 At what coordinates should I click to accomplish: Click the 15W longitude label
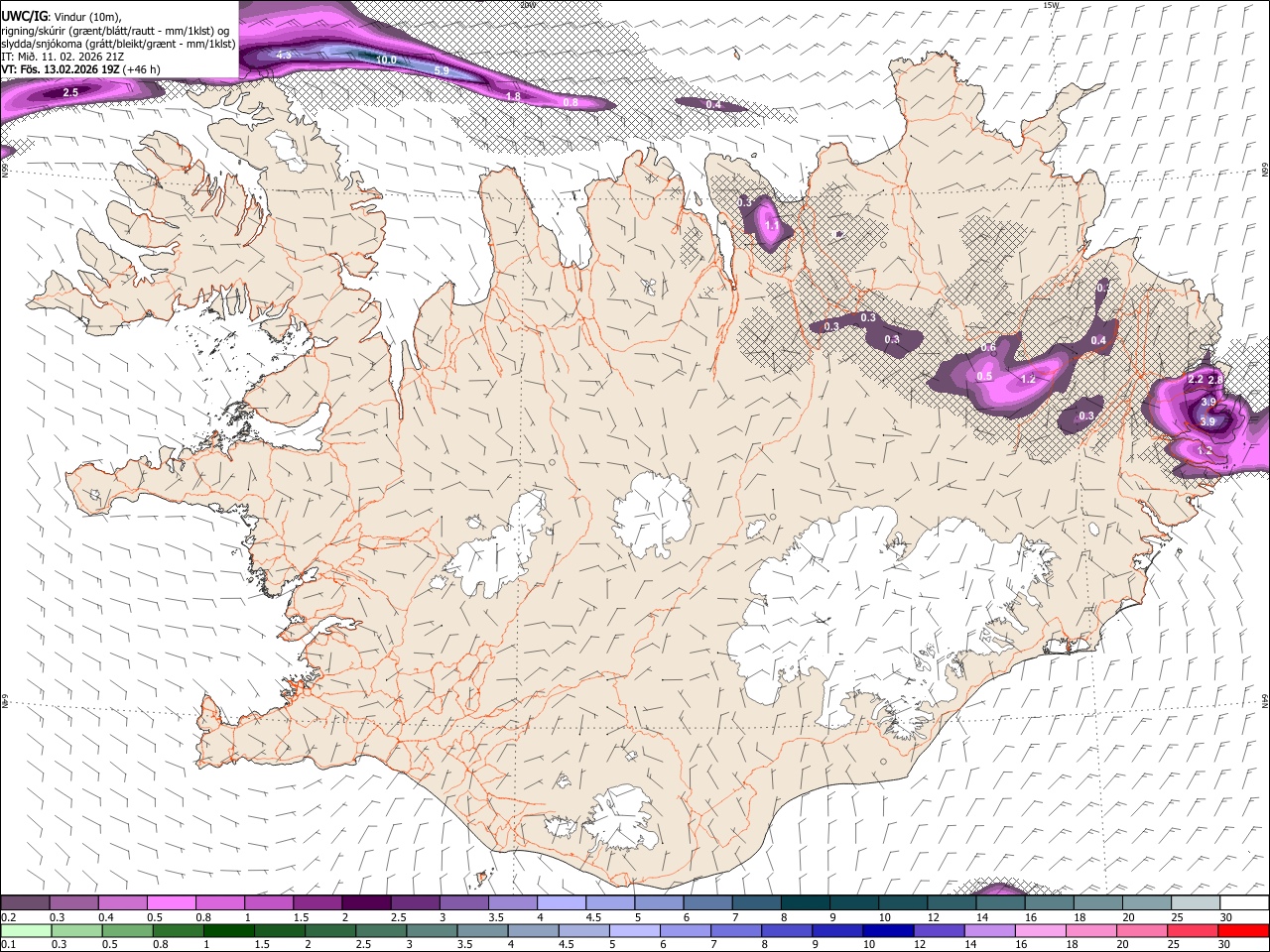point(1052,5)
